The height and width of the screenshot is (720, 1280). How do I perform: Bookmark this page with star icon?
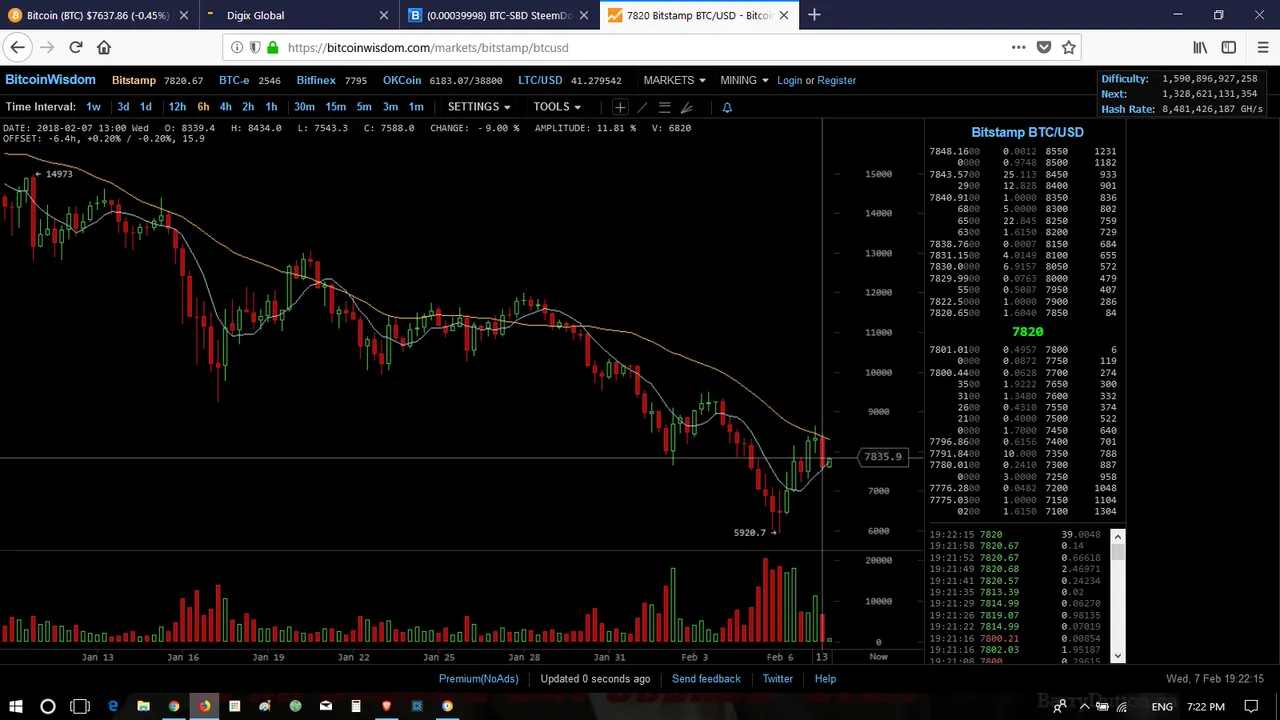point(1069,47)
